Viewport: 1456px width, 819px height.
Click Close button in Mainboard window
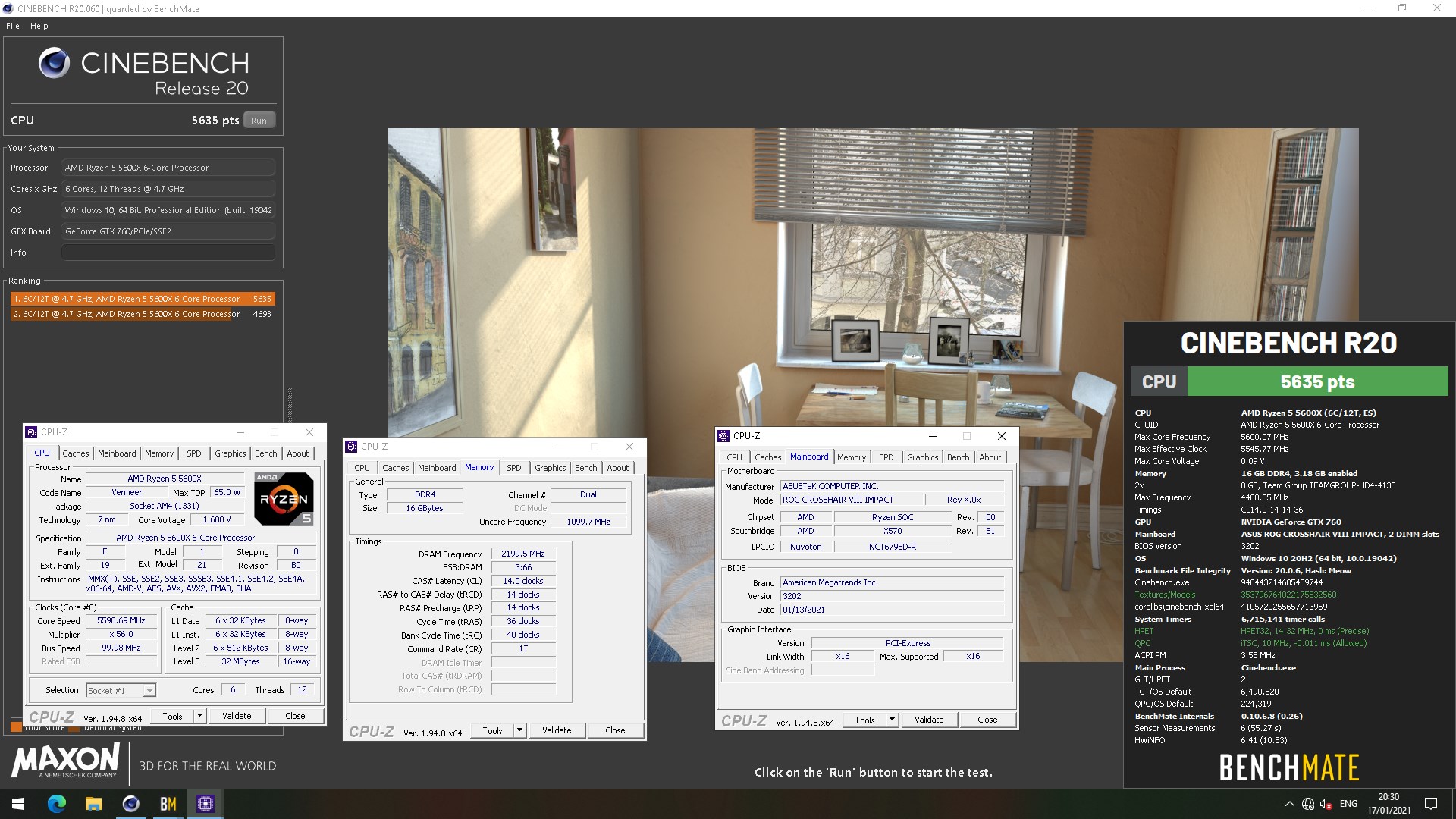click(987, 720)
